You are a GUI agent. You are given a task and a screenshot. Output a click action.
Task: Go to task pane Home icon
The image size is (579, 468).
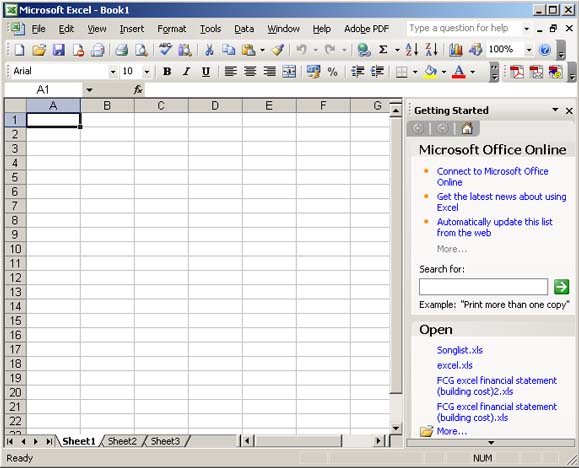point(467,128)
